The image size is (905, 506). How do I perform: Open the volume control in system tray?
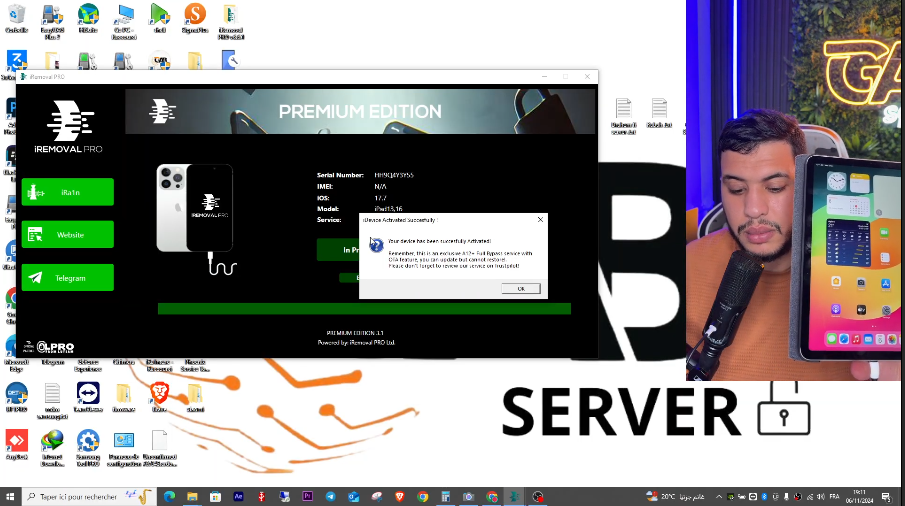(x=820, y=496)
